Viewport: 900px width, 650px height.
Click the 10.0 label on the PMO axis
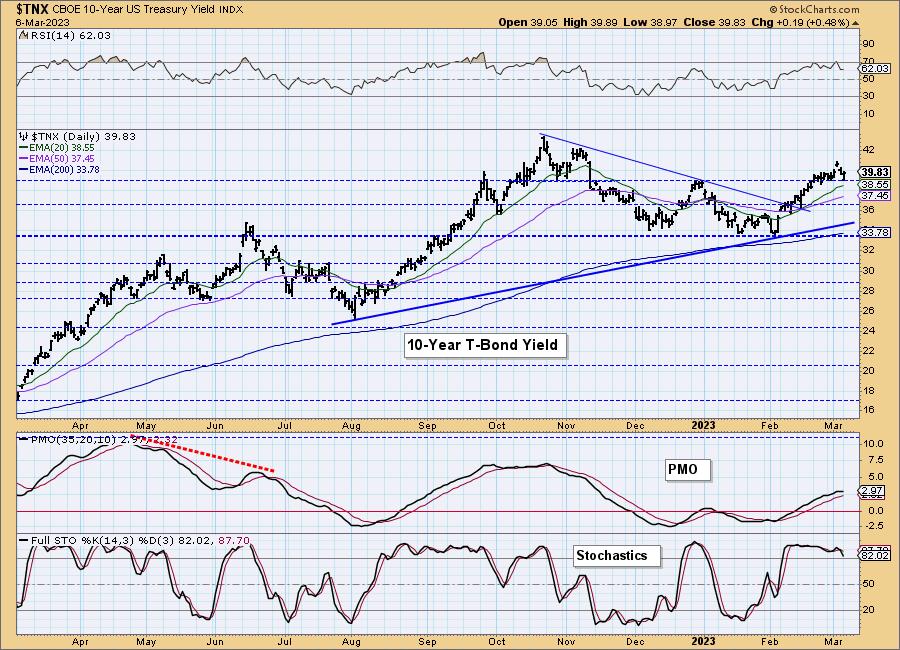click(x=872, y=444)
